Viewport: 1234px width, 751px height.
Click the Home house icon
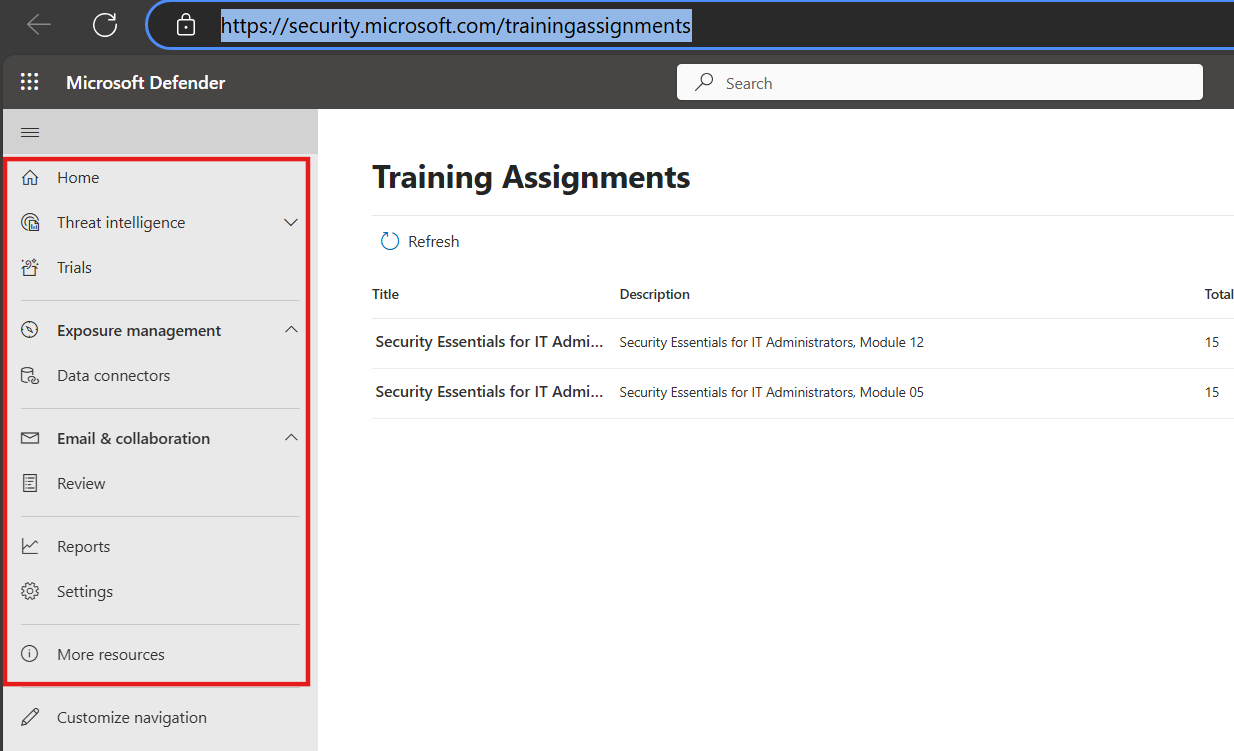[x=30, y=178]
